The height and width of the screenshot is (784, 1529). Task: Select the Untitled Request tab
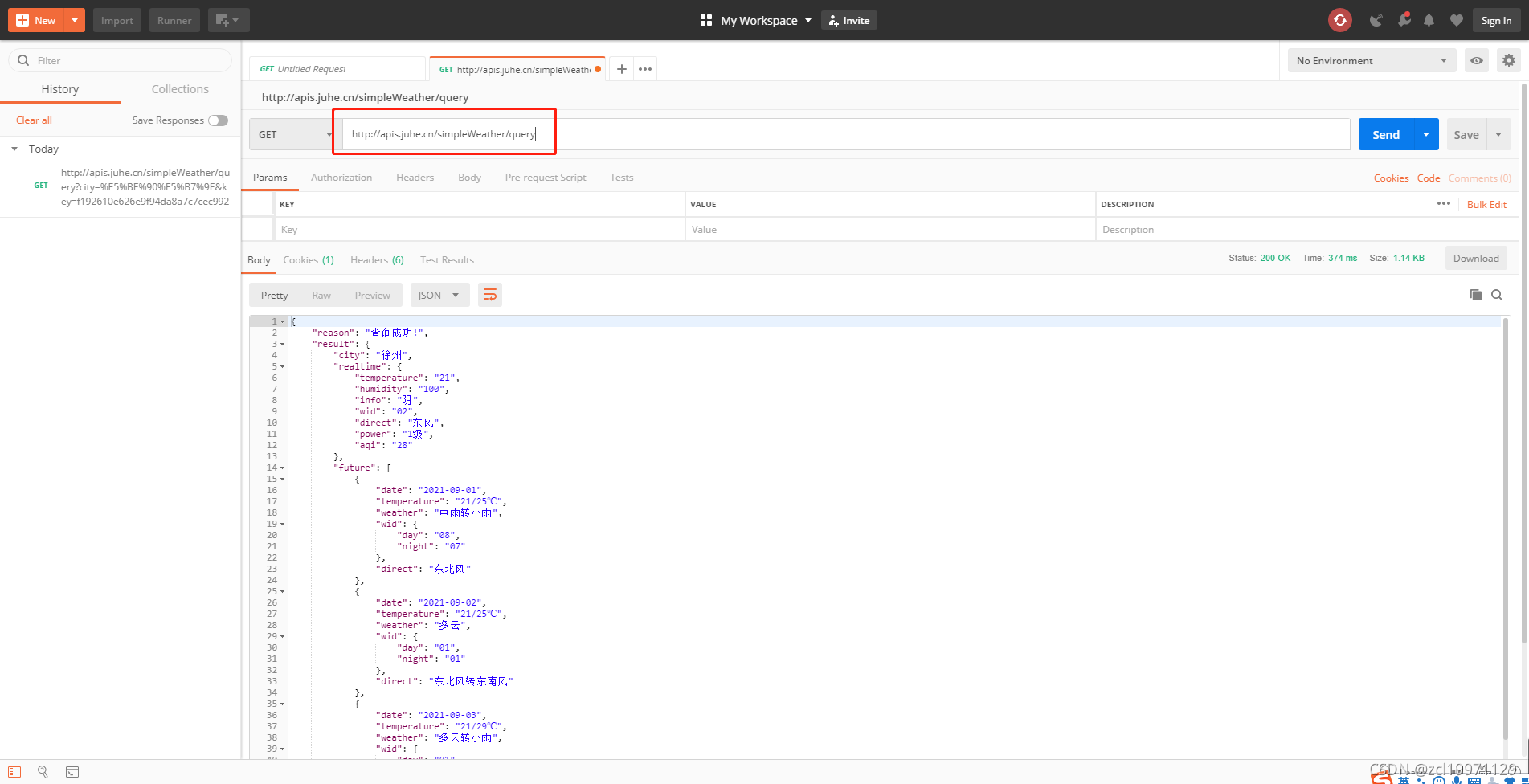(x=337, y=69)
